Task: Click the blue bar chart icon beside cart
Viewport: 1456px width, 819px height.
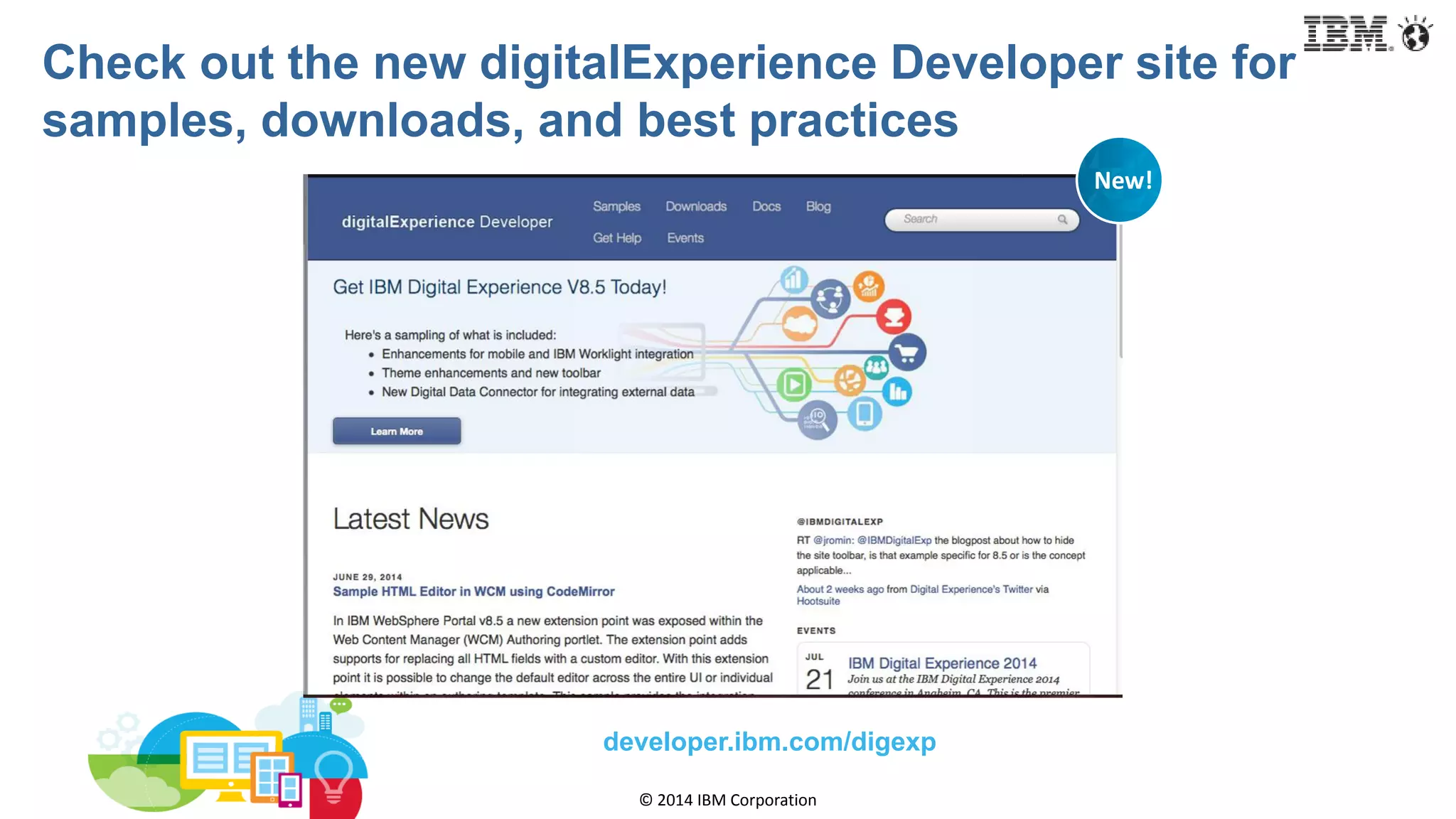Action: (897, 392)
